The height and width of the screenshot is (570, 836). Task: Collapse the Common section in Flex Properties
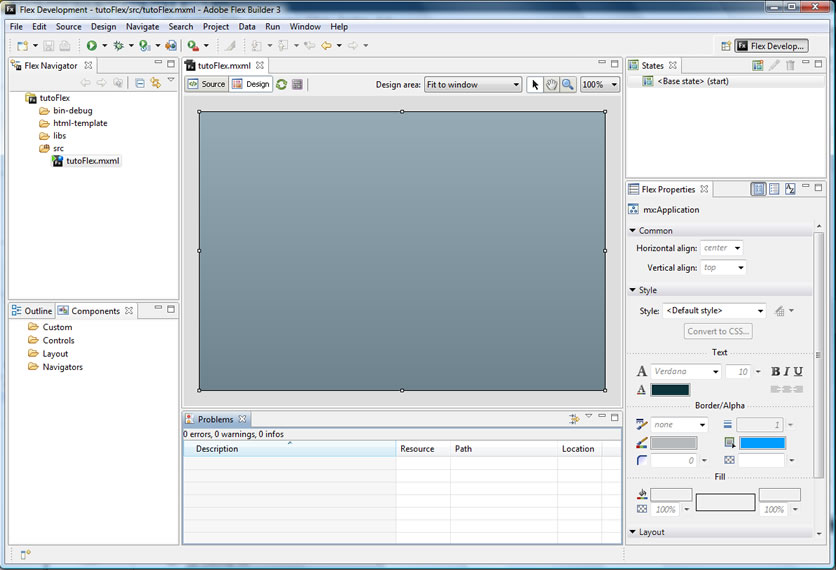633,231
